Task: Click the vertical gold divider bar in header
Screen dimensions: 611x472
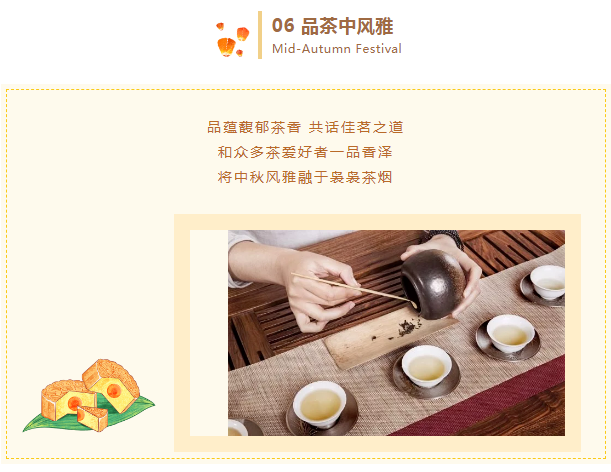Action: pyautogui.click(x=260, y=35)
